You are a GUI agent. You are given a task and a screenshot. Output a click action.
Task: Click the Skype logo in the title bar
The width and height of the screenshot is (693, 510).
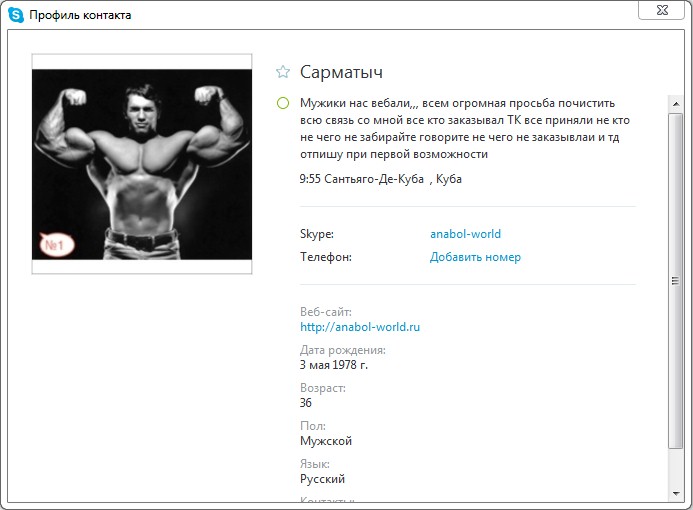point(16,15)
